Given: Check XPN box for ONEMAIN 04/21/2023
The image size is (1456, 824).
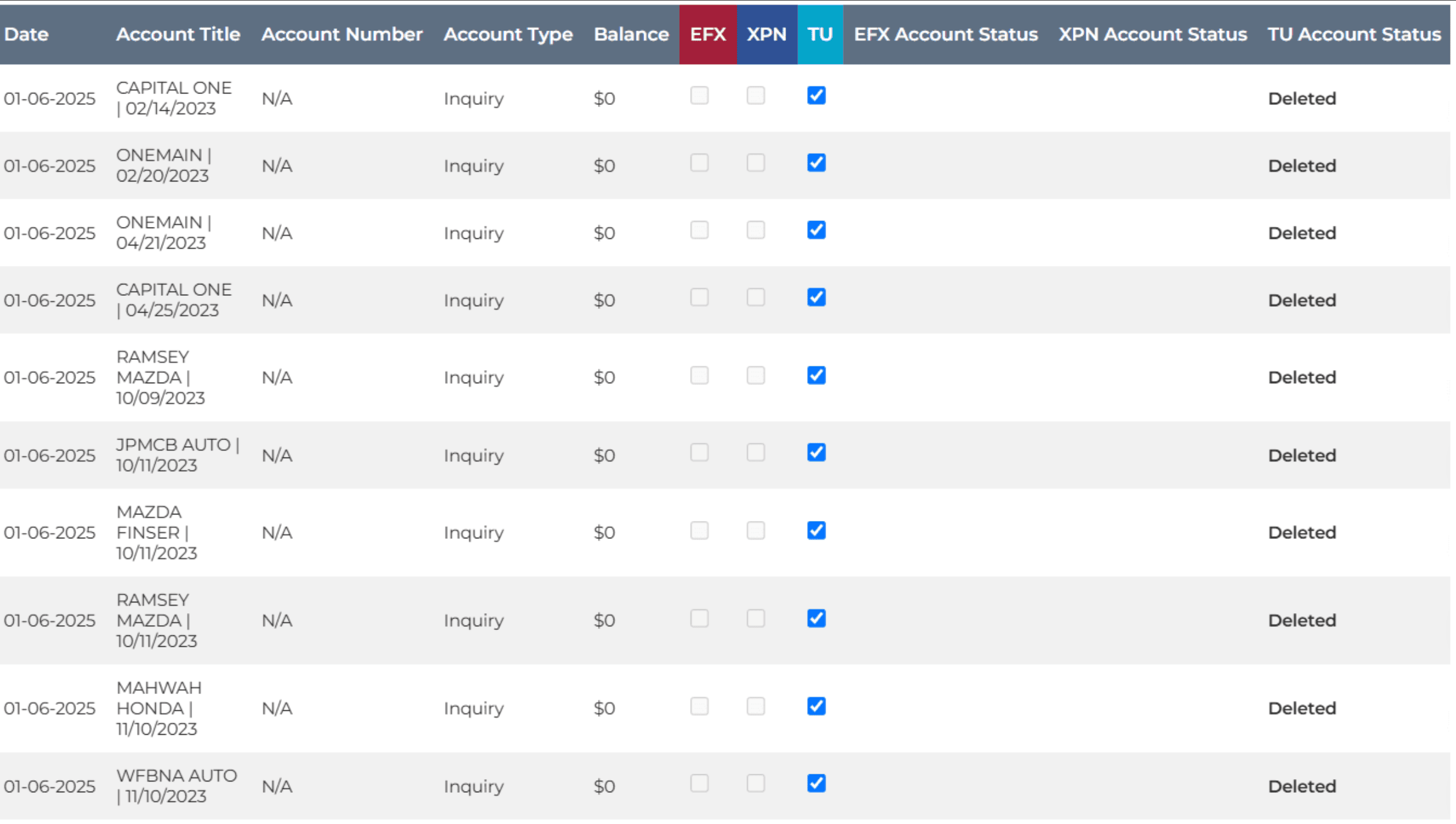Looking at the screenshot, I should click(756, 230).
